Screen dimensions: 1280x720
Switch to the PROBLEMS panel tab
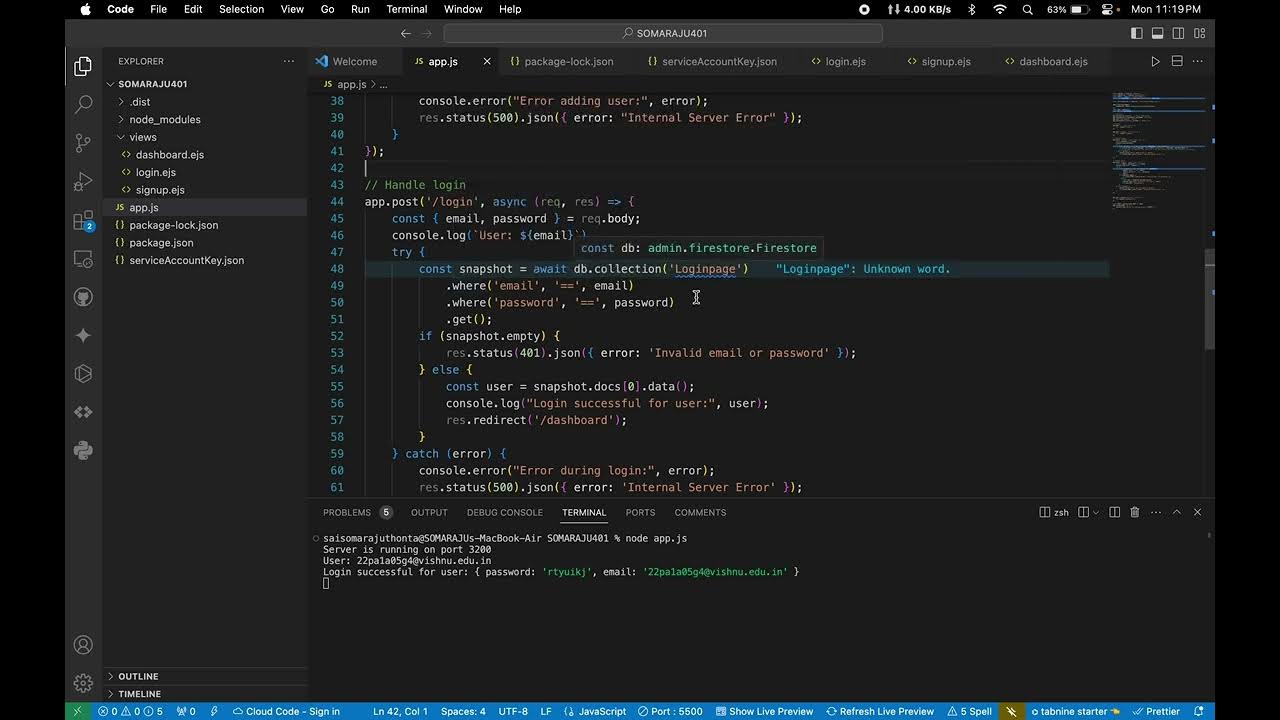[347, 512]
